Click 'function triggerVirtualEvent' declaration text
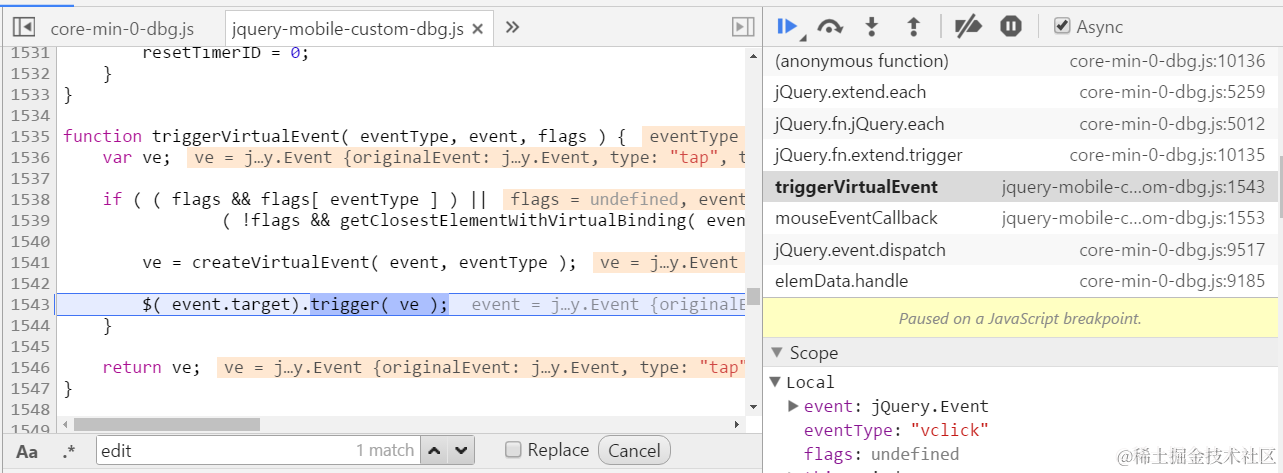The width and height of the screenshot is (1283, 473). pos(206,136)
